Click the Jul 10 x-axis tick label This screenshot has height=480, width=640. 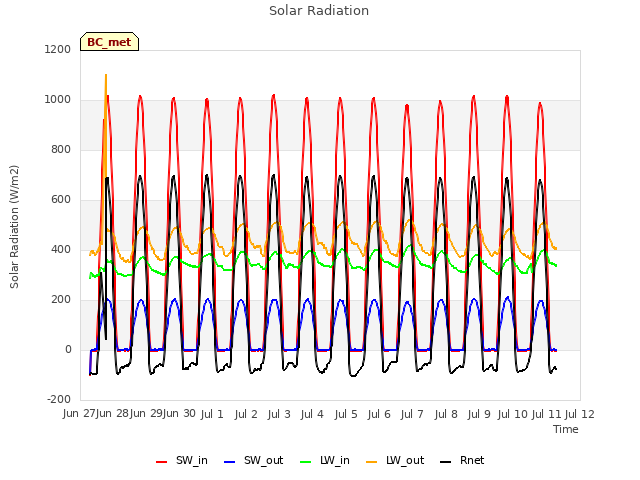click(513, 414)
